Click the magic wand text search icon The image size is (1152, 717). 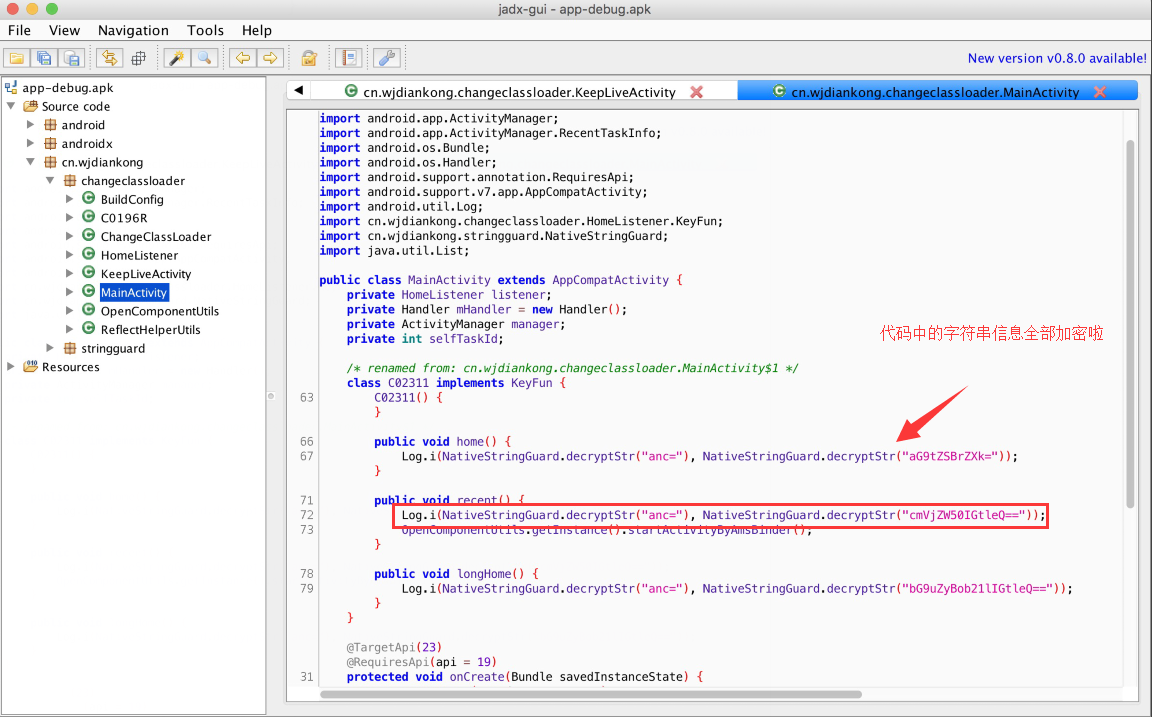pyautogui.click(x=177, y=58)
